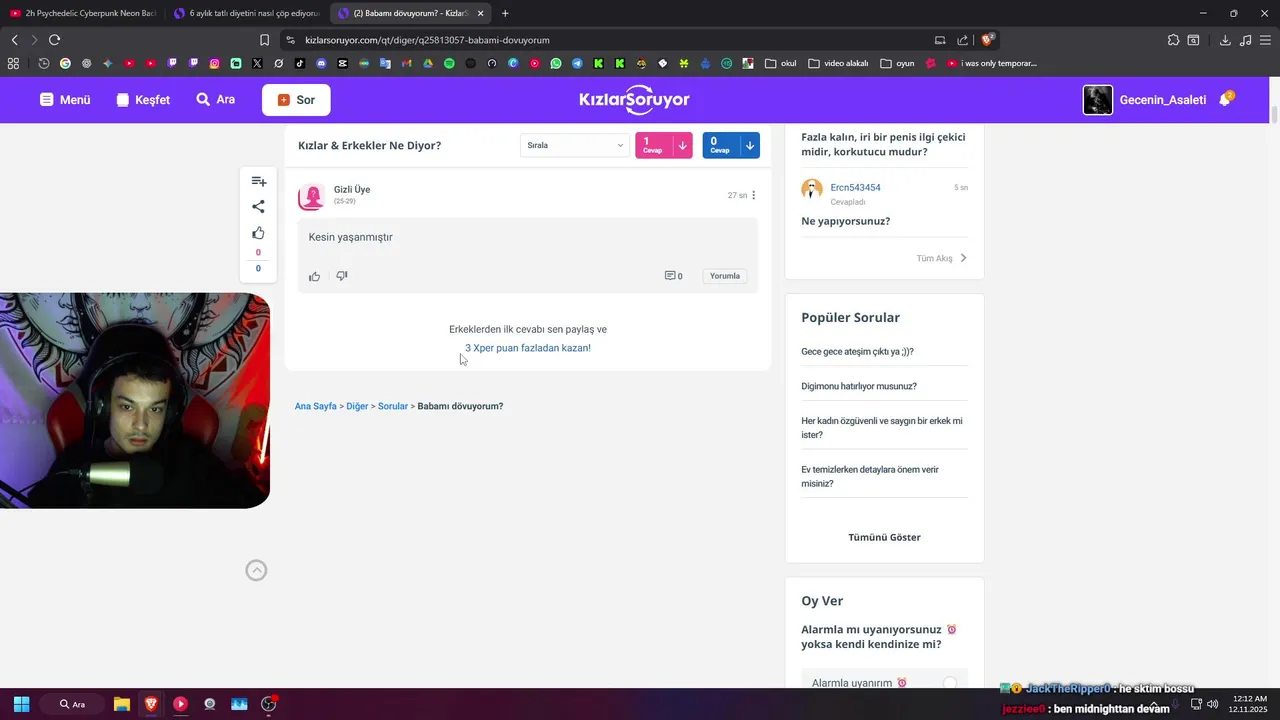Open the media playlist music-note icon

coord(1245,40)
